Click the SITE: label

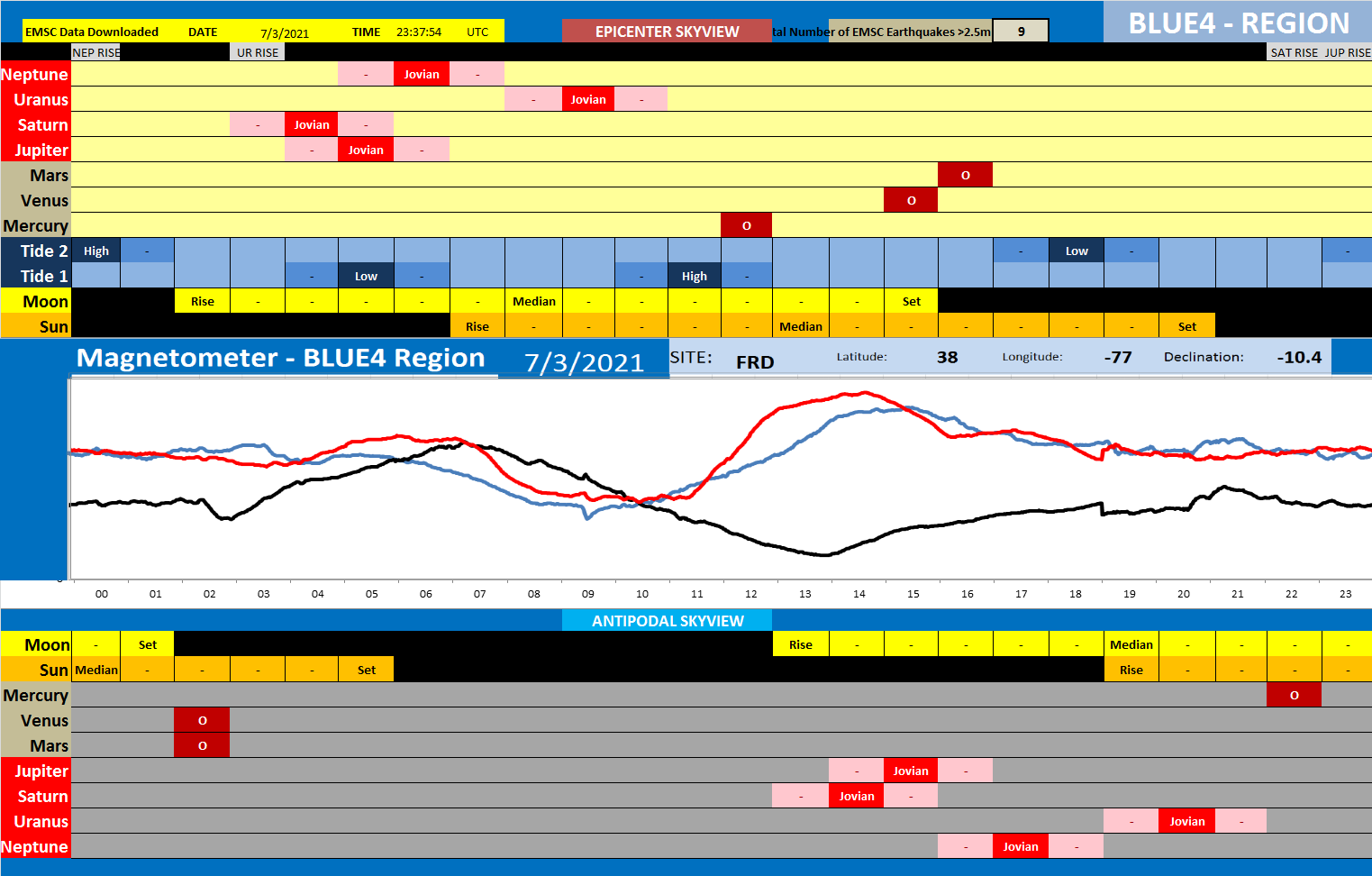click(692, 358)
